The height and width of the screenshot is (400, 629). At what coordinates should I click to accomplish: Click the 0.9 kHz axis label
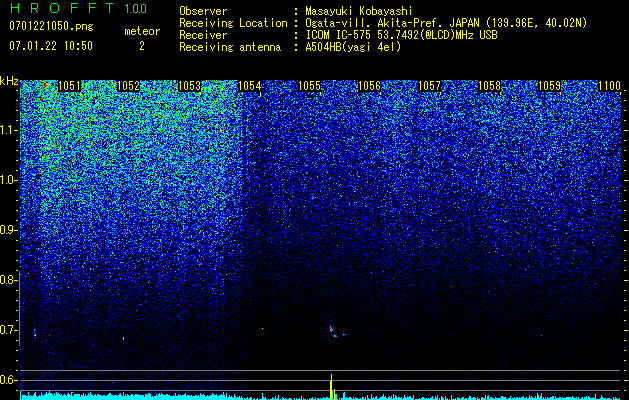click(x=7, y=230)
